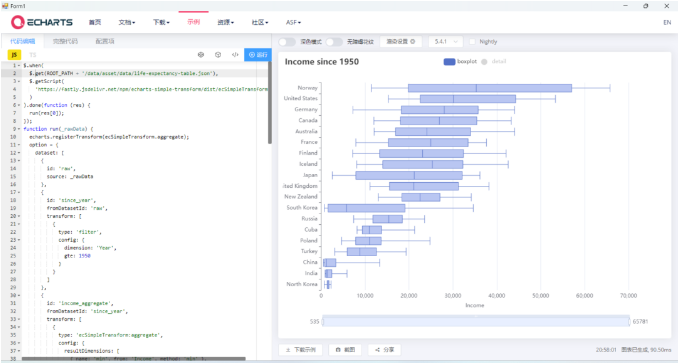Click the screenshot camera button
The width and height of the screenshot is (679, 363).
pyautogui.click(x=345, y=350)
